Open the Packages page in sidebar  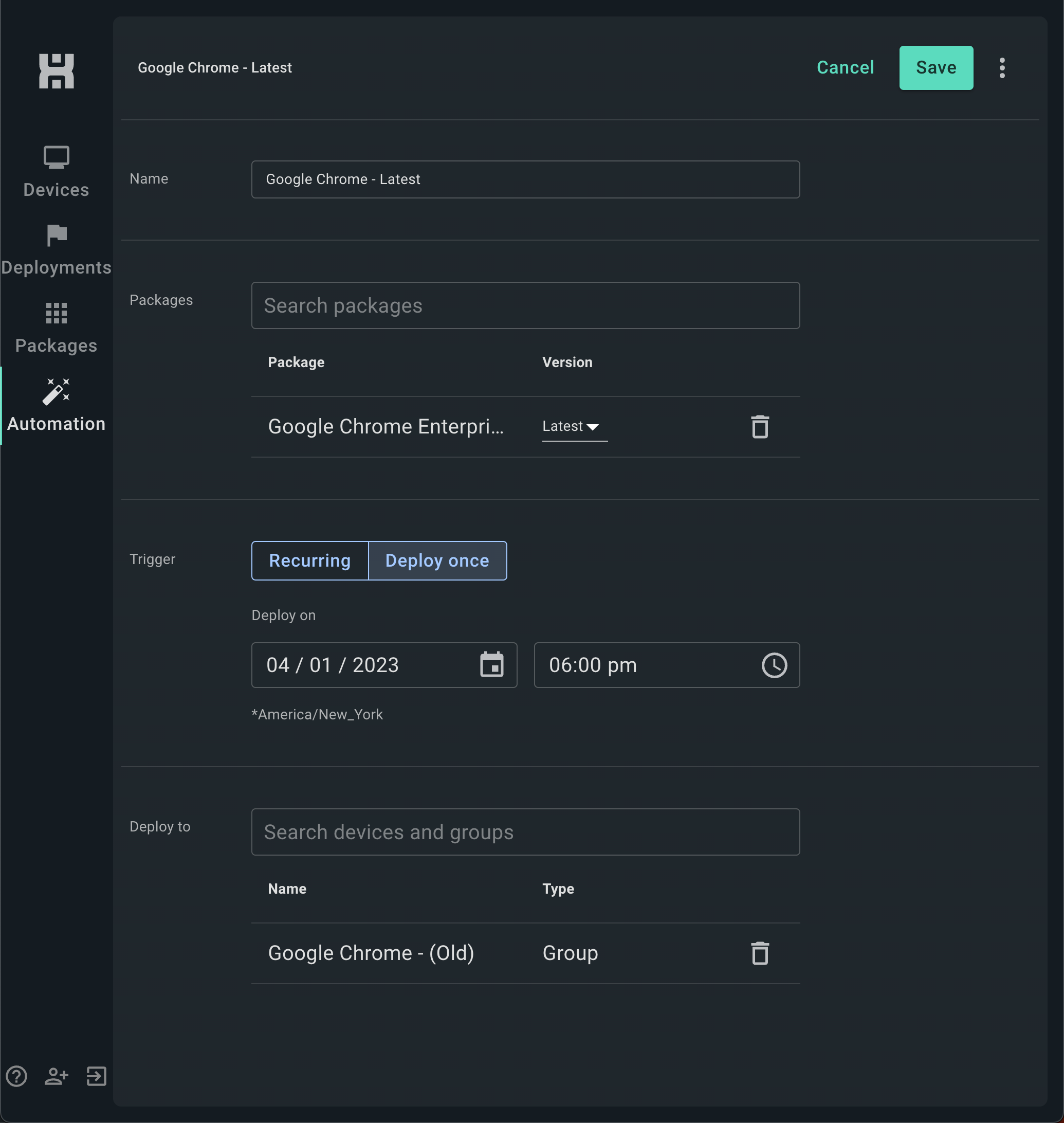(x=56, y=328)
